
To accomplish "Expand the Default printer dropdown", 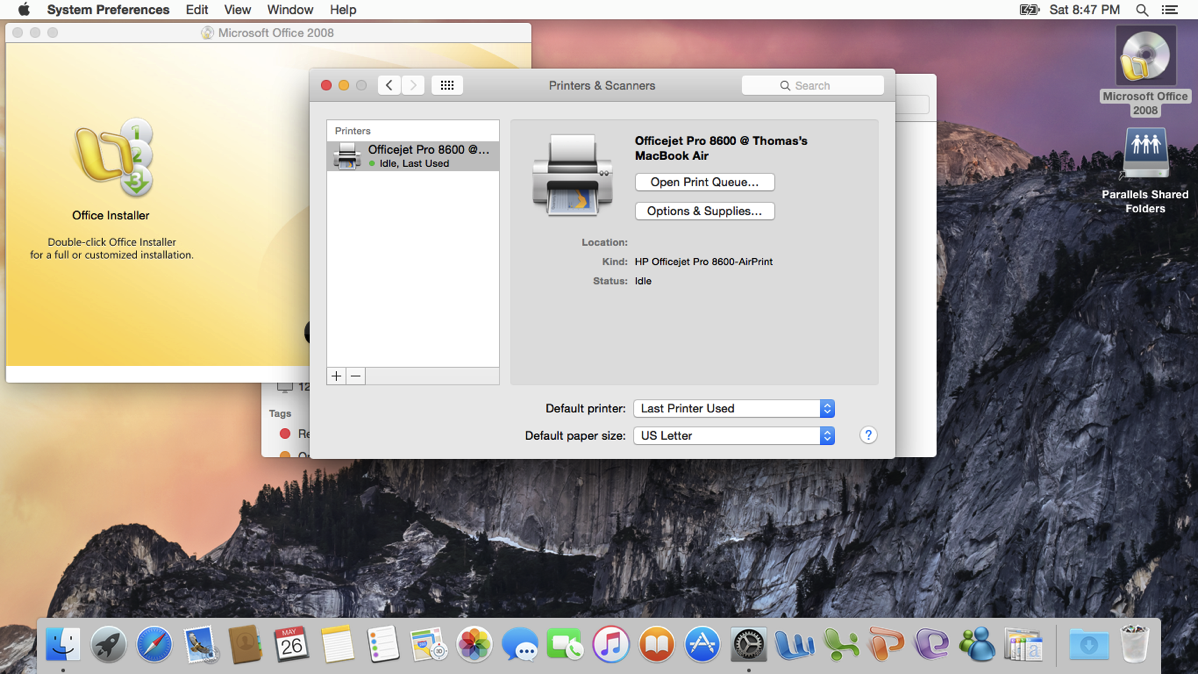I will tap(733, 408).
